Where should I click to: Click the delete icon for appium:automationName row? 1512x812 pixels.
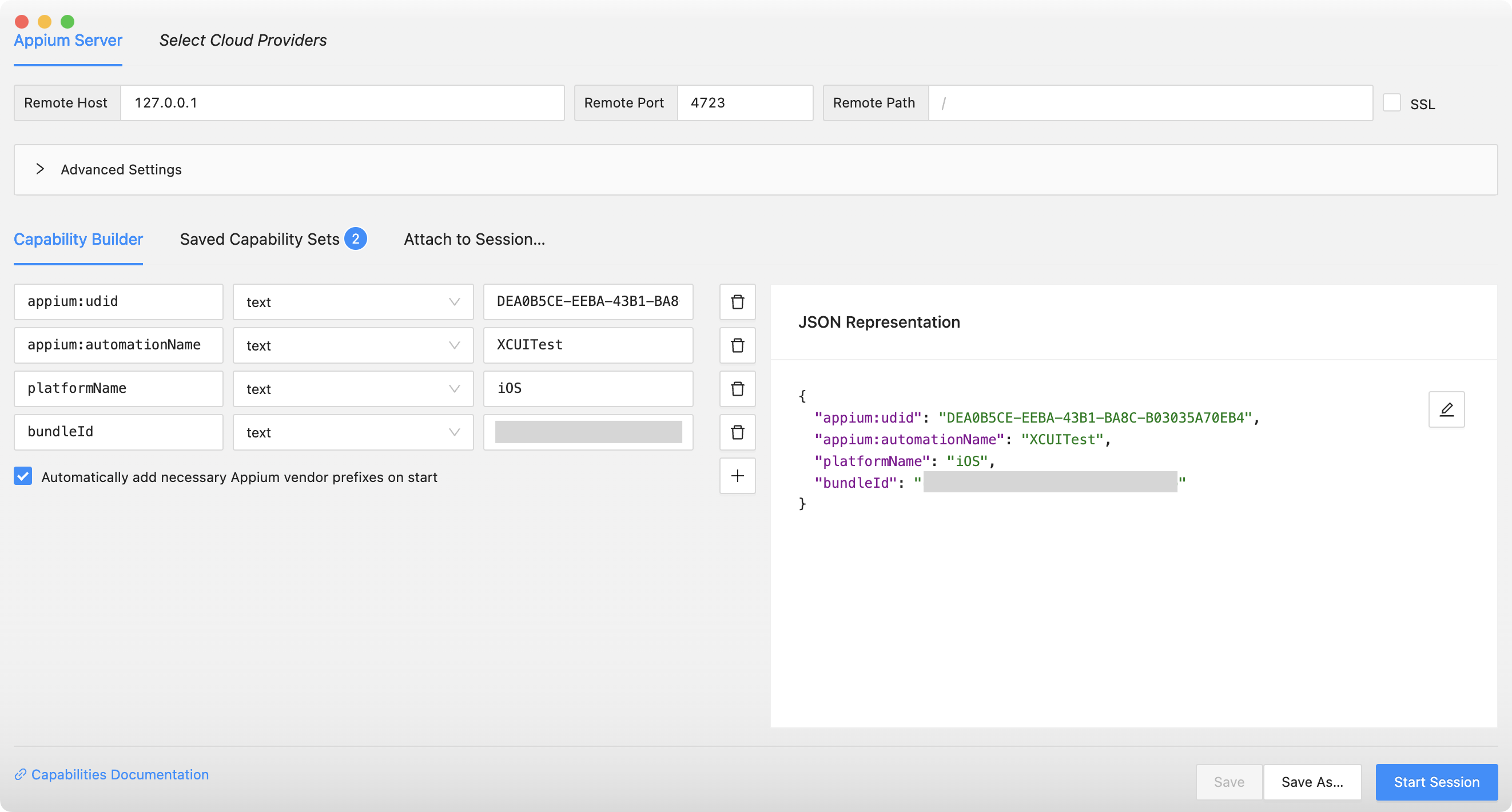point(738,344)
